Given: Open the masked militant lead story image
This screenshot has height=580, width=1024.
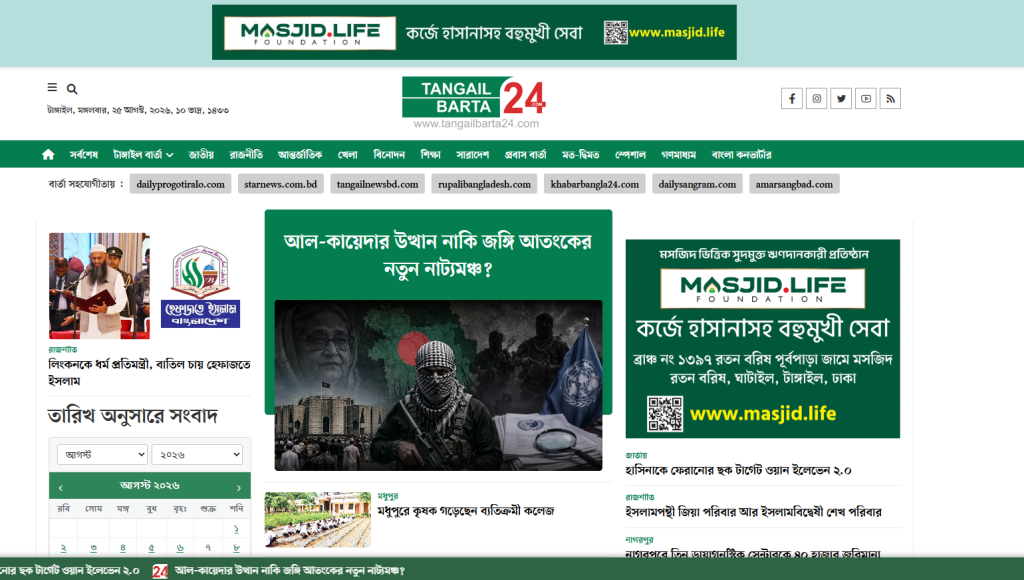Looking at the screenshot, I should 438,385.
